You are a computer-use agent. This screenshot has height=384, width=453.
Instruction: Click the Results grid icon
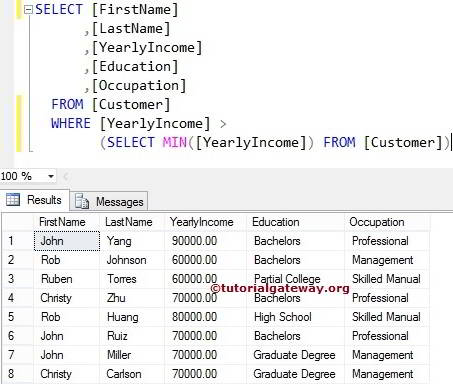[13, 199]
